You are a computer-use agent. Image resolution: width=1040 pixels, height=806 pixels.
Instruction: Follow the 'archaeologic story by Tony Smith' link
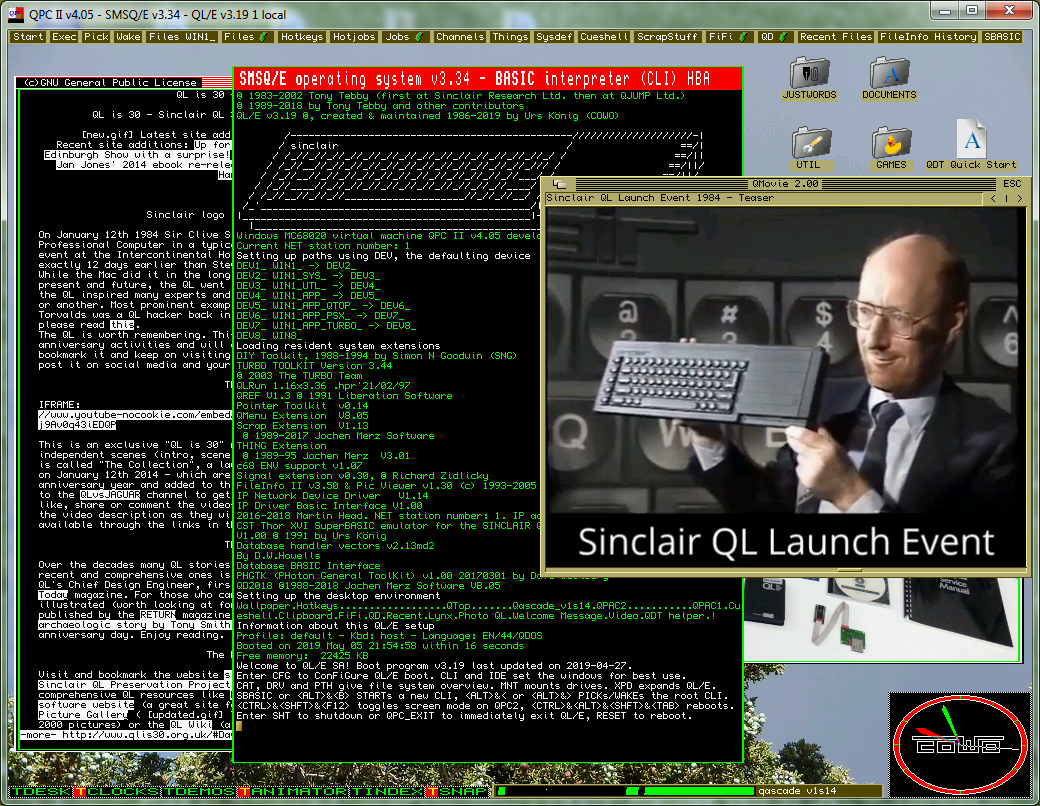point(135,625)
